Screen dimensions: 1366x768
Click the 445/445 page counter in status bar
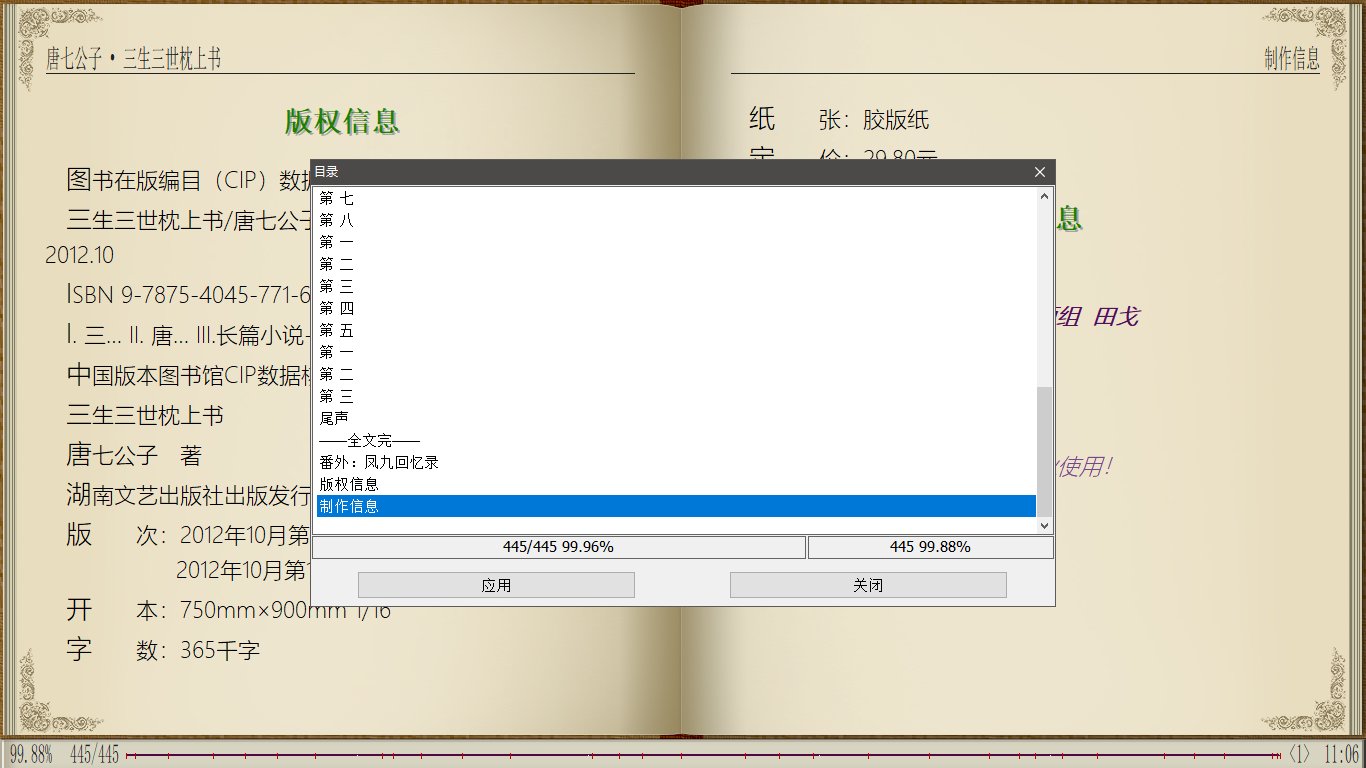95,756
